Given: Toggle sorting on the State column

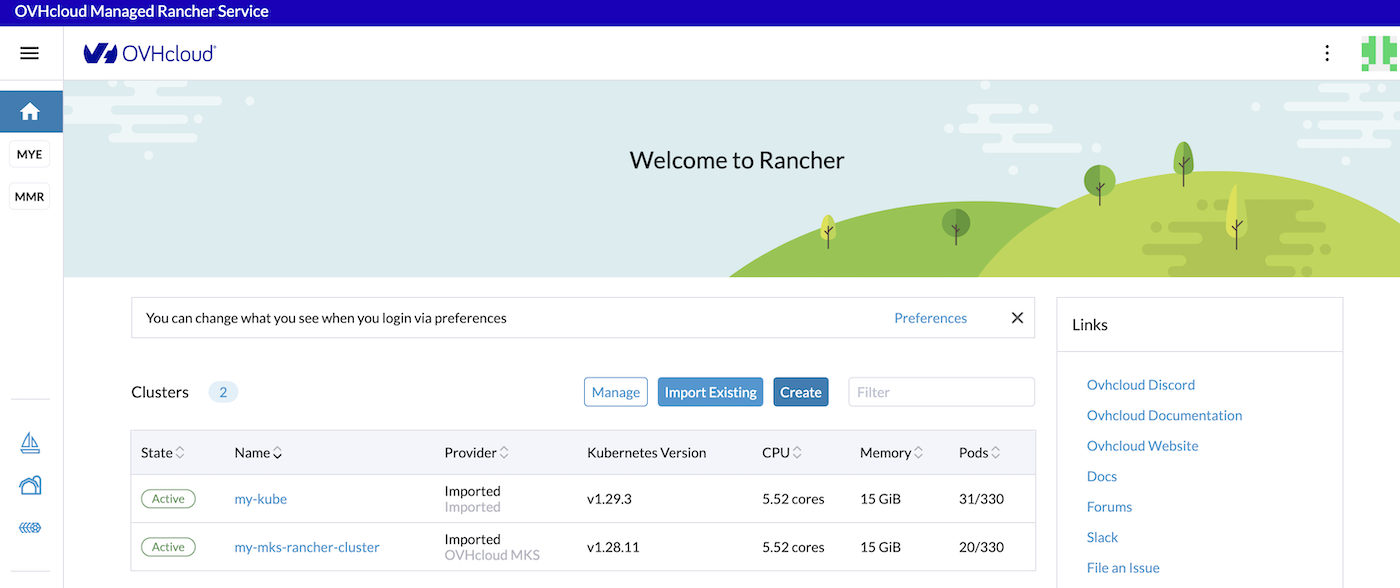Looking at the screenshot, I should (181, 452).
